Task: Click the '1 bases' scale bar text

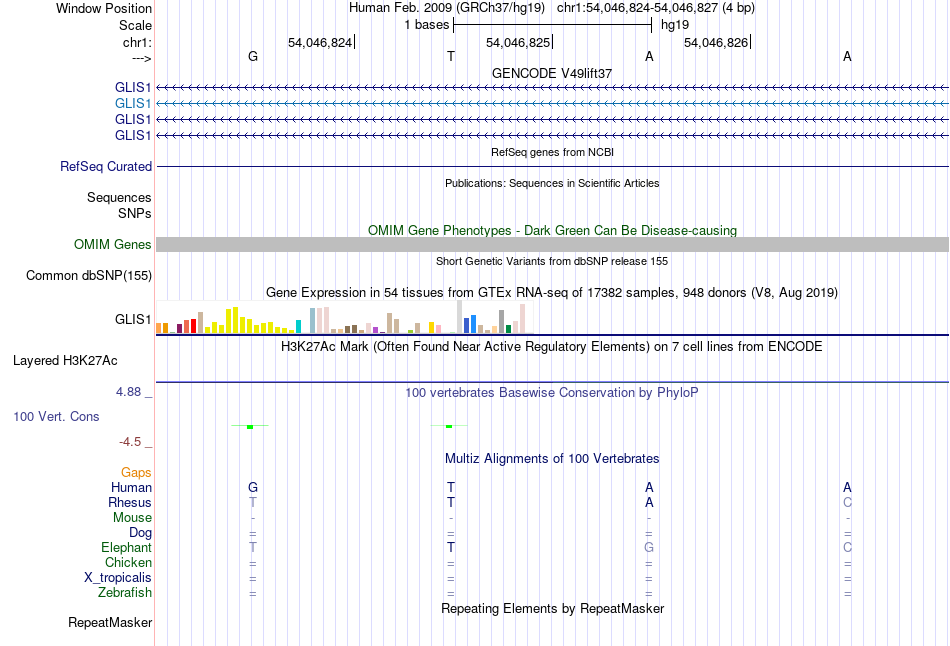Action: click(427, 25)
